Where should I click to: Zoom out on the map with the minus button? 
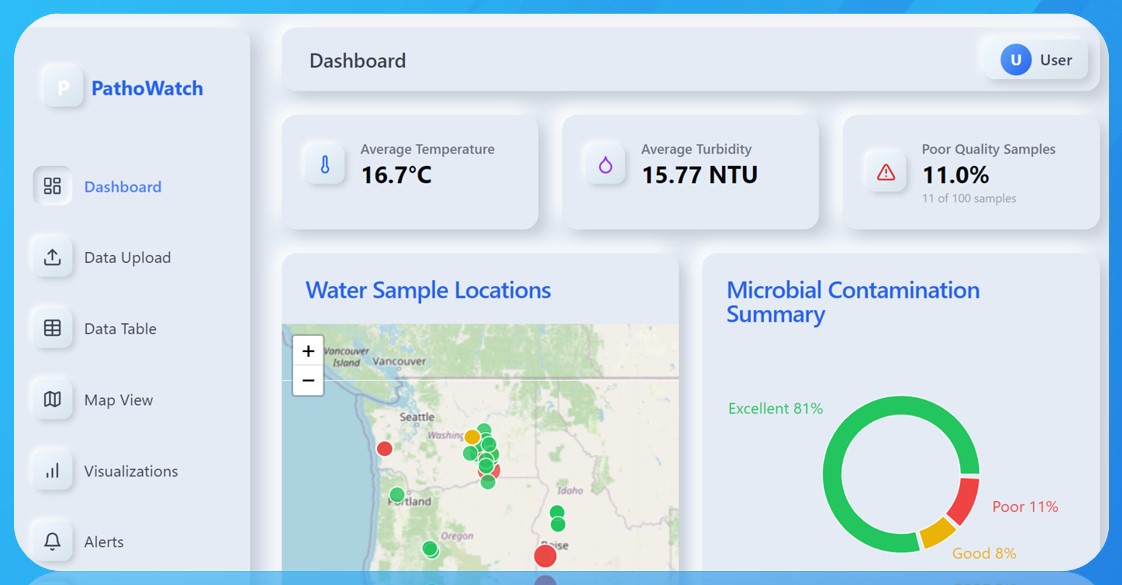(307, 381)
